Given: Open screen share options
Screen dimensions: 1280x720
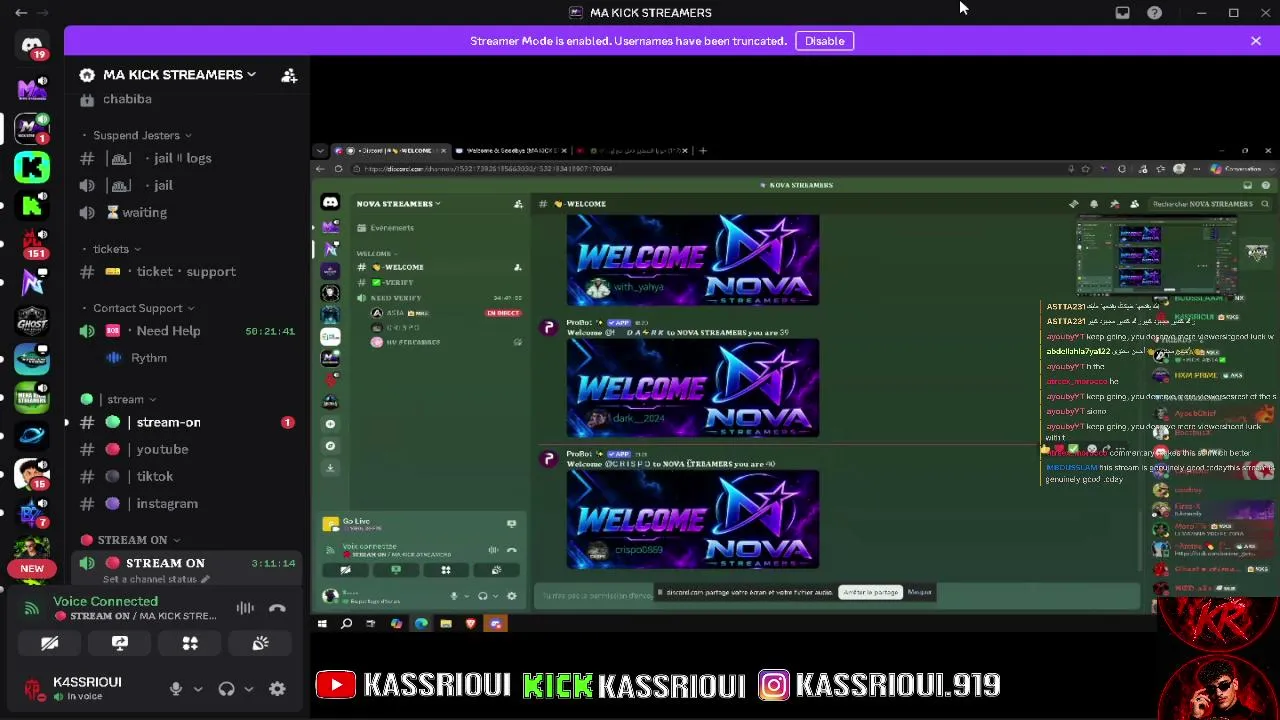Looking at the screenshot, I should pos(120,643).
